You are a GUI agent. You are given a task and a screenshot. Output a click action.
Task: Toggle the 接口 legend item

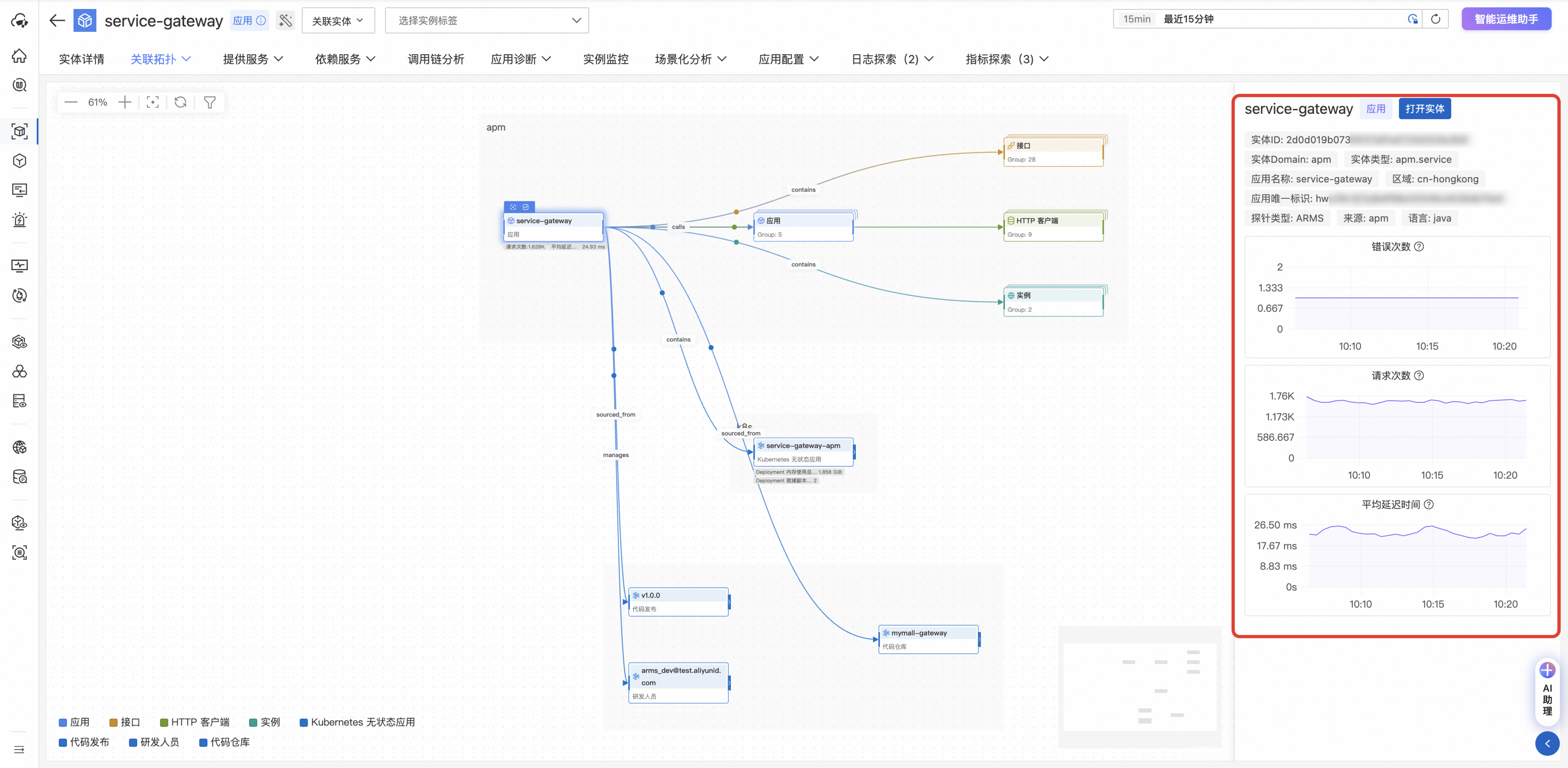click(x=125, y=722)
